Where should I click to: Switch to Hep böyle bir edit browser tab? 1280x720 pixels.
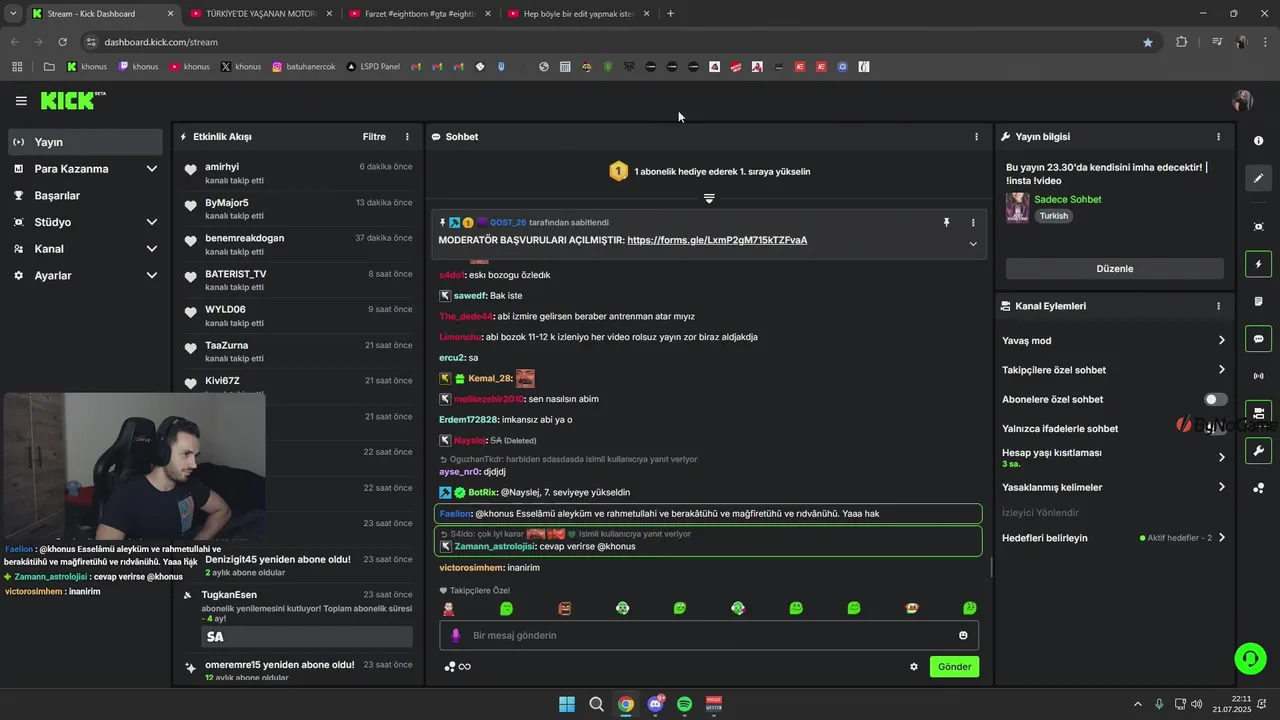click(x=578, y=14)
